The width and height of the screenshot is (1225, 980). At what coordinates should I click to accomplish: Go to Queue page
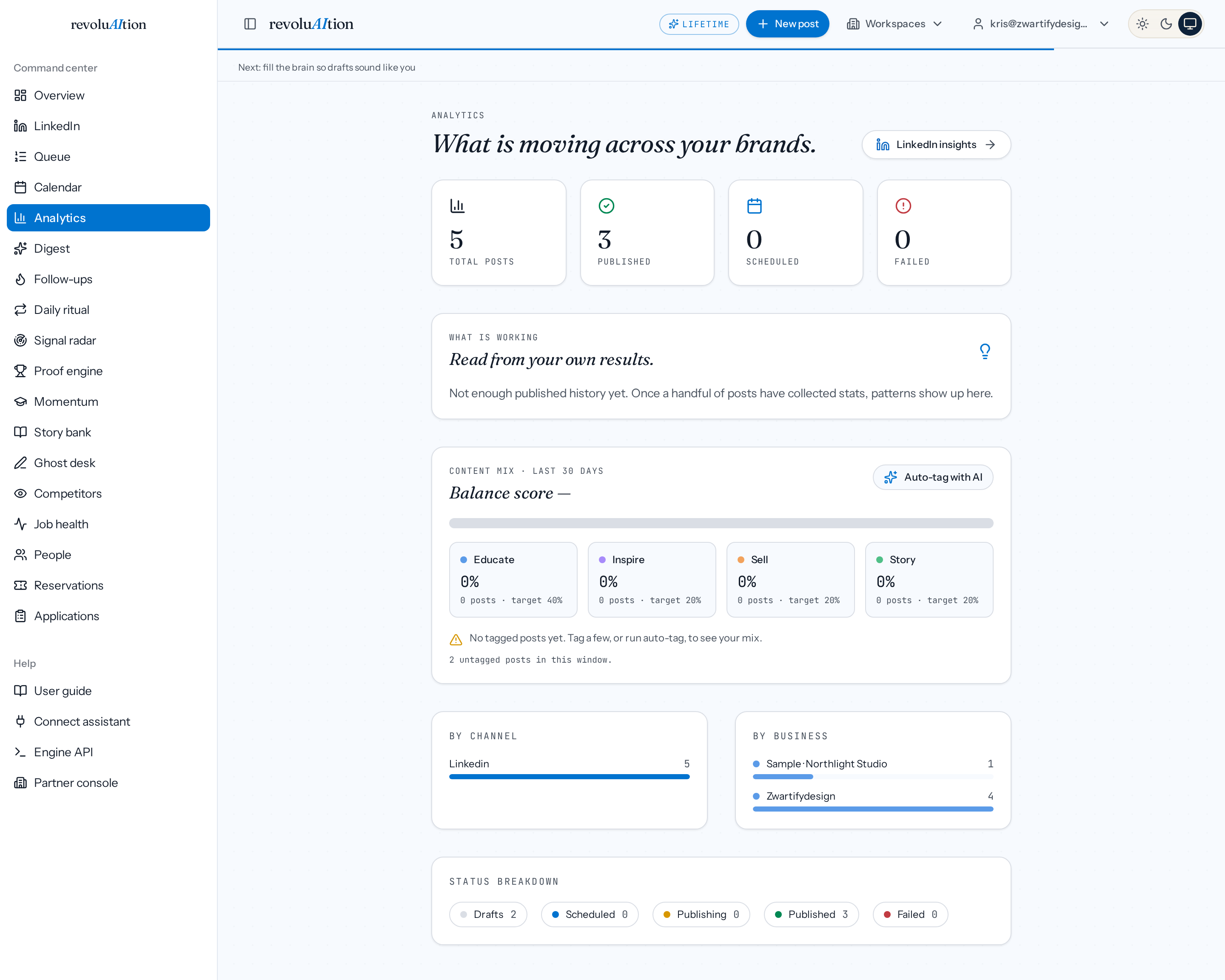point(108,157)
